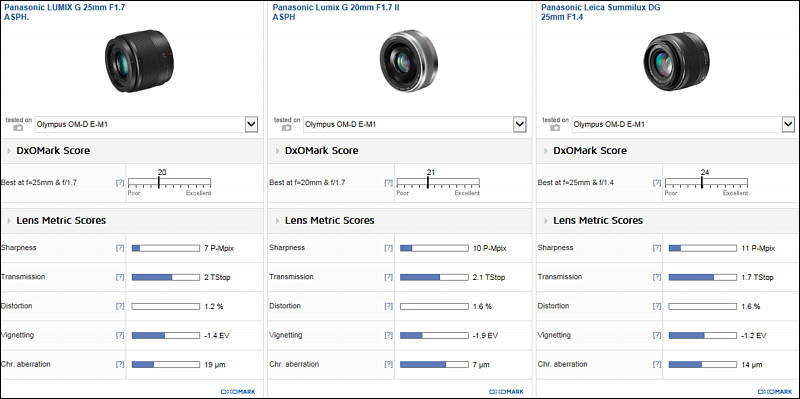Click DxOMark score scale showing 21
Image resolution: width=800 pixels, height=399 pixels.
pyautogui.click(x=438, y=183)
